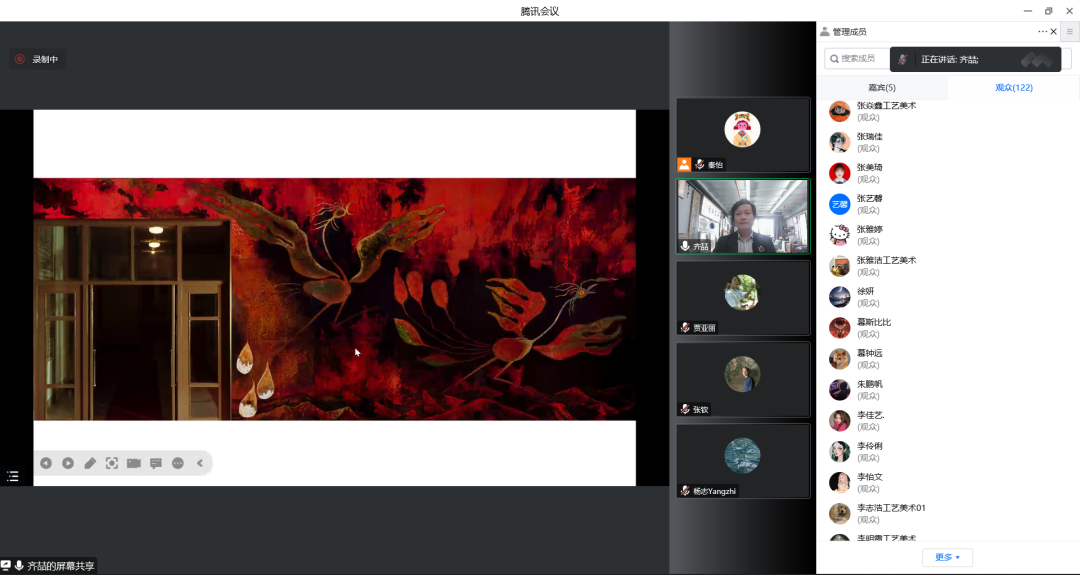Switch to the 观众(122) tab
The image size is (1080, 575).
[x=1013, y=88]
